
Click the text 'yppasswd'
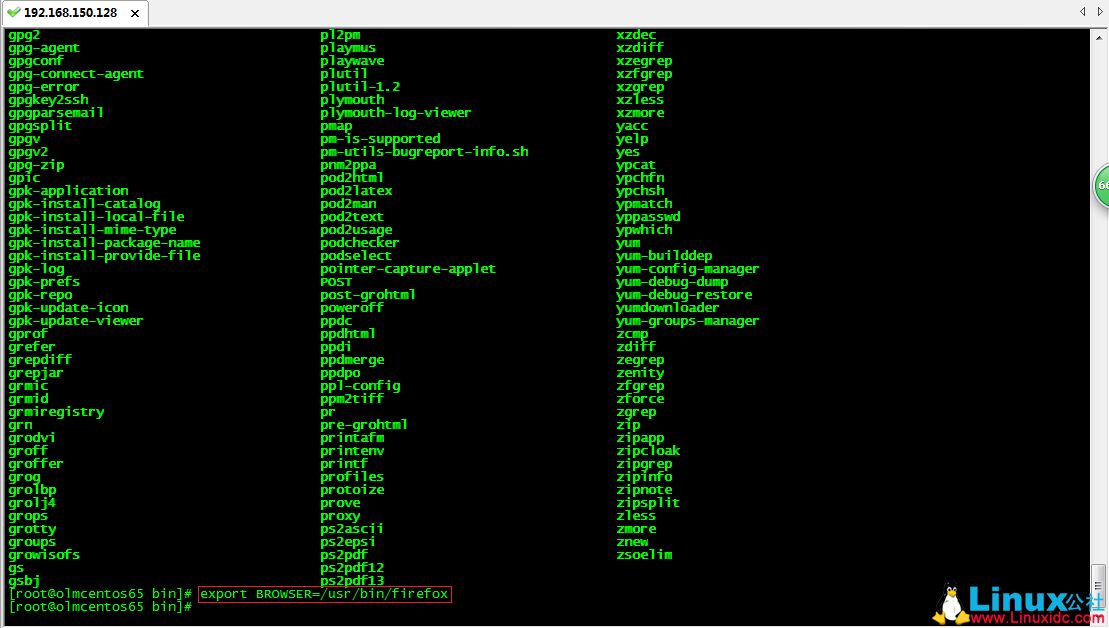[x=648, y=216]
